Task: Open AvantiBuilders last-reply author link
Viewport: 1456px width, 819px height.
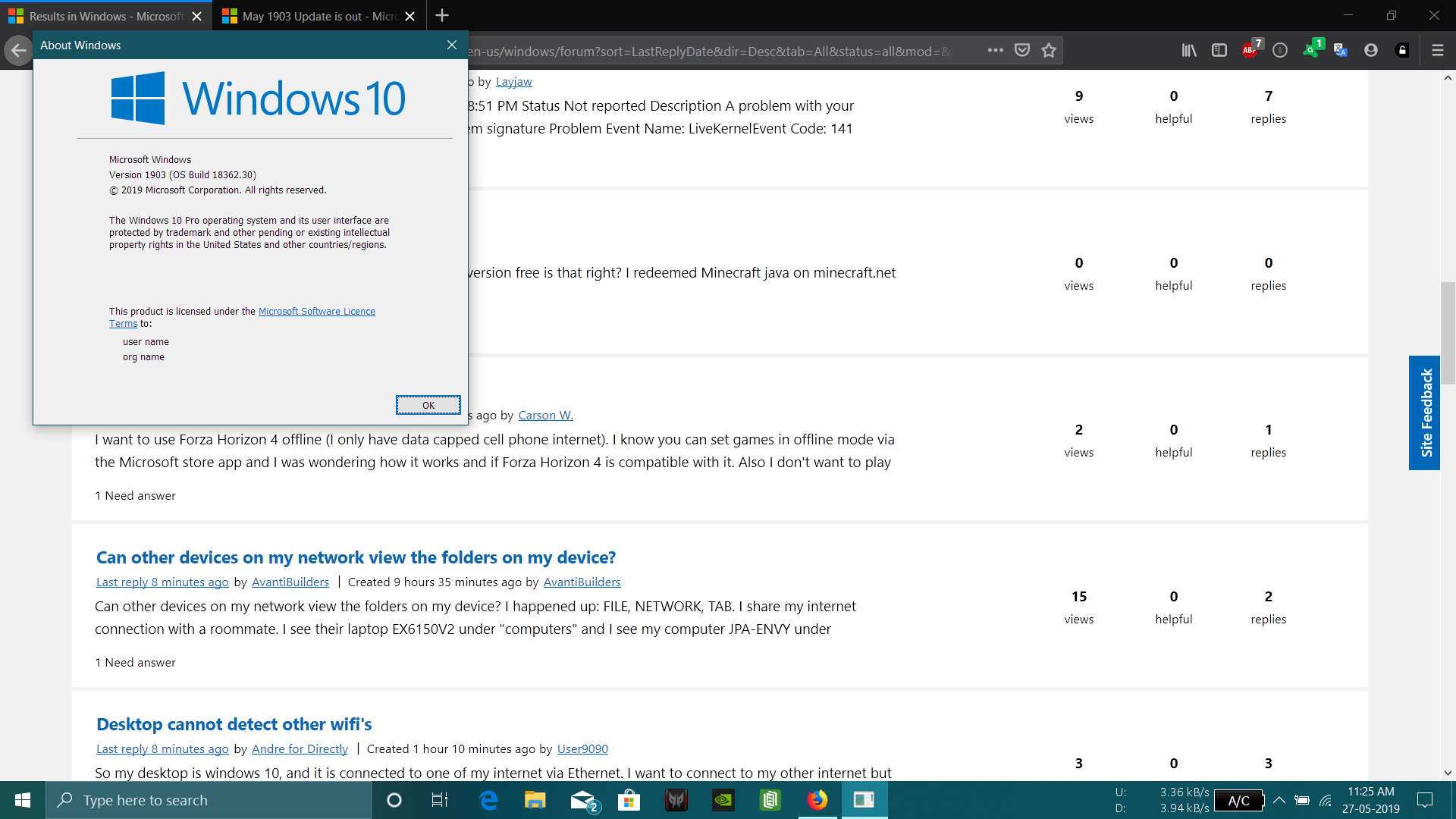Action: (290, 582)
